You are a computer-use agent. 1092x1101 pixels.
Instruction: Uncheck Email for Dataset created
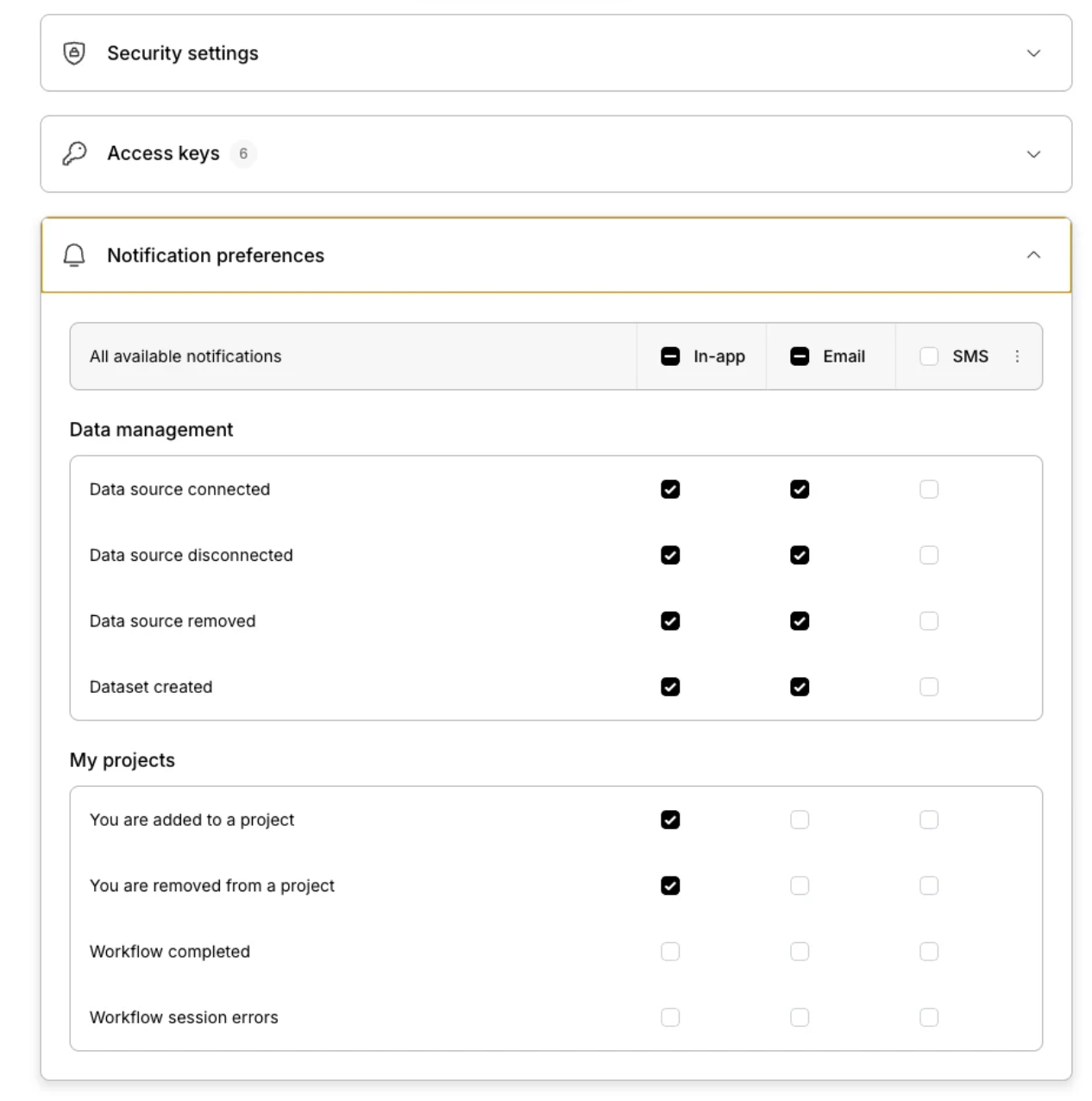[x=800, y=687]
